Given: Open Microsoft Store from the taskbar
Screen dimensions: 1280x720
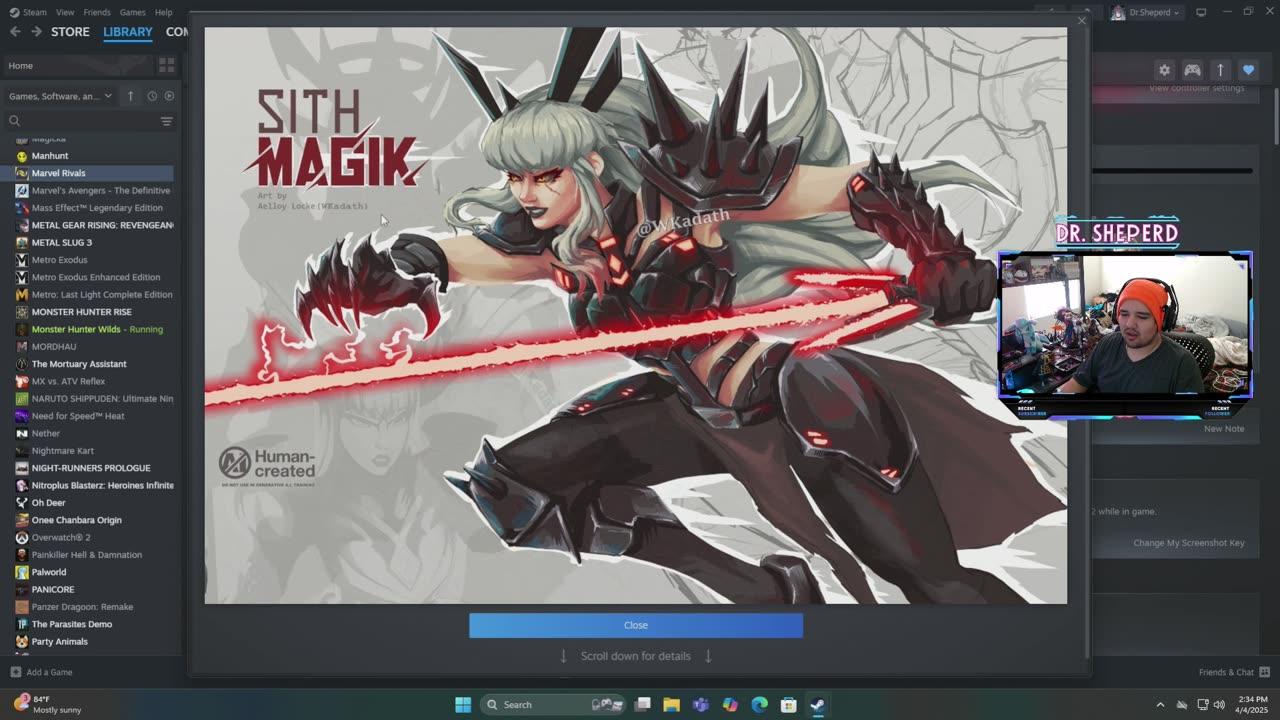Looking at the screenshot, I should click(788, 704).
